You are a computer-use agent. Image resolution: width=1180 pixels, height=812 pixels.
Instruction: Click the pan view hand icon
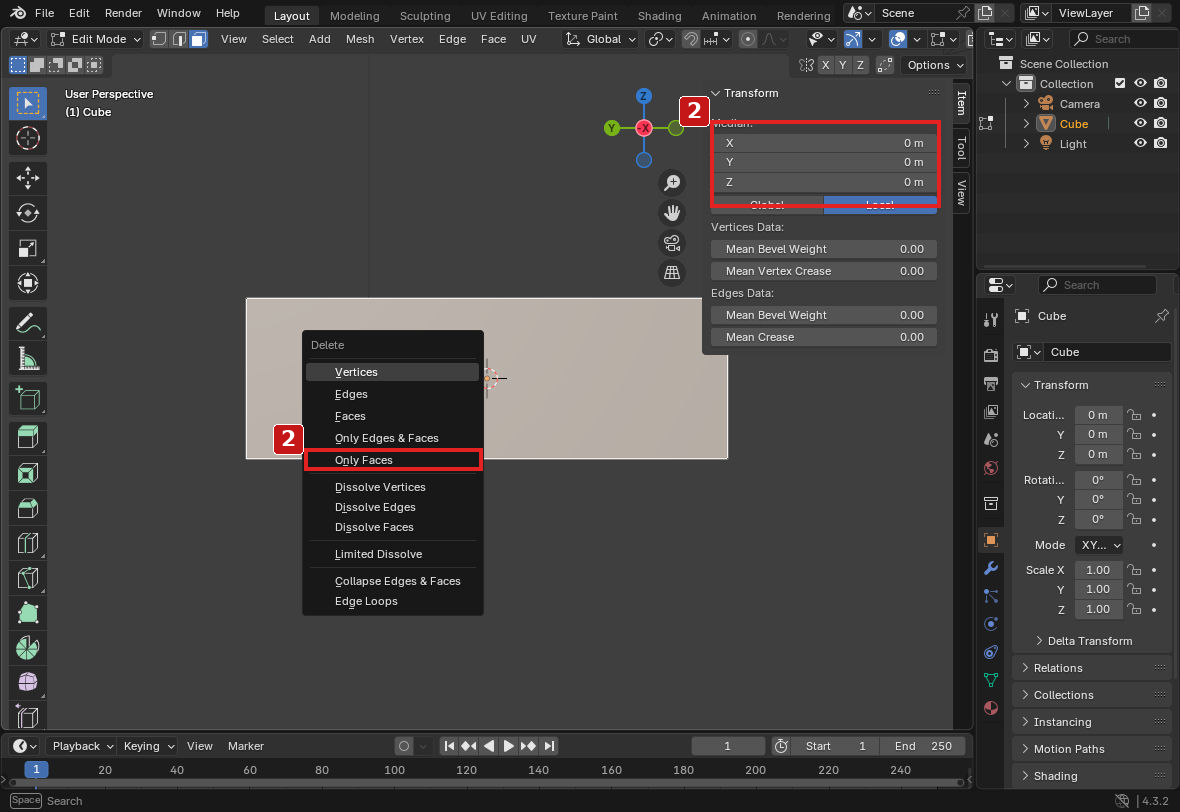click(672, 213)
